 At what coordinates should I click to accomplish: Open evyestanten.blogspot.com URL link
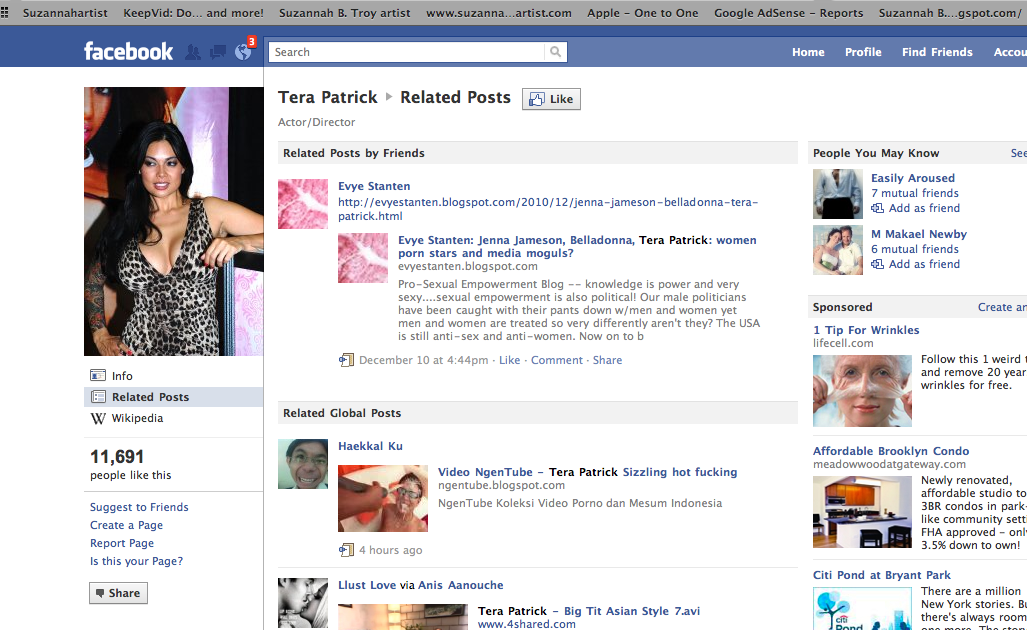pyautogui.click(x=548, y=209)
